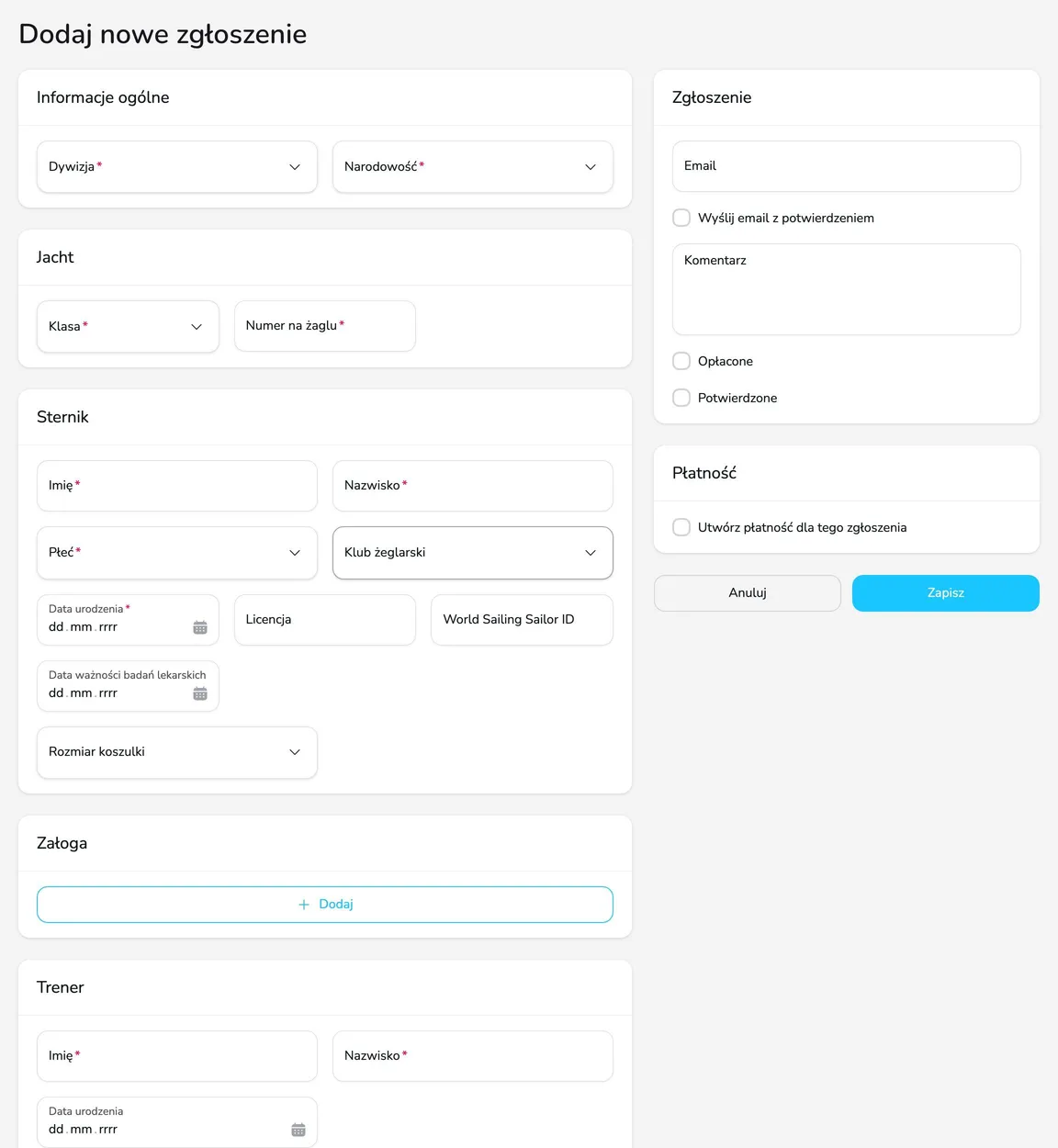Click the "Zgłoszenie" panel heading
Image resolution: width=1058 pixels, height=1148 pixels.
coord(712,97)
